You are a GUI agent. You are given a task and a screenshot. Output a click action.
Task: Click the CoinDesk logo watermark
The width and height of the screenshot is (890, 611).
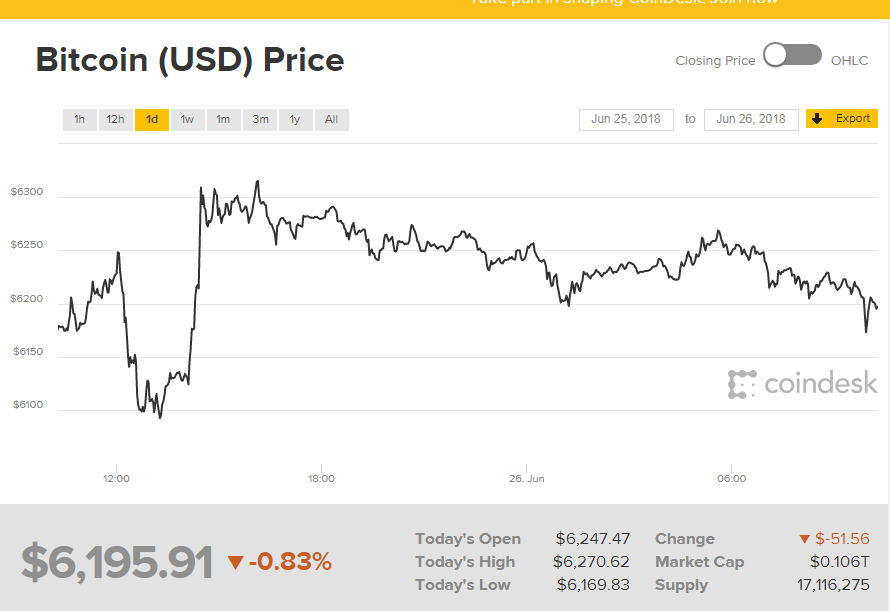click(x=802, y=383)
